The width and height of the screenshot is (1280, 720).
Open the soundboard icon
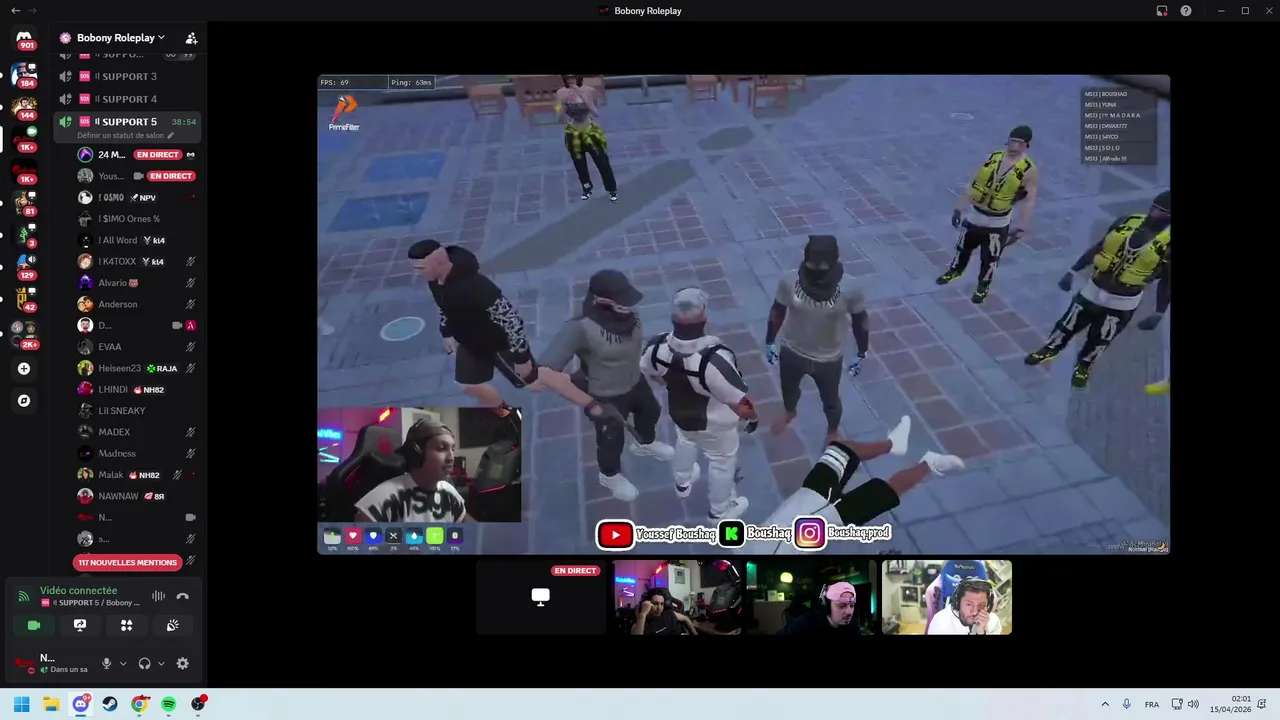point(172,625)
